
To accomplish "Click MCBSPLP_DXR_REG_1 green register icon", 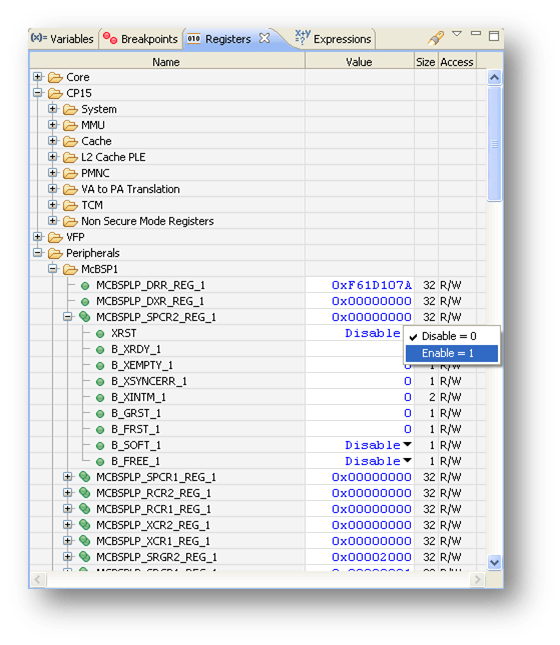I will point(85,302).
